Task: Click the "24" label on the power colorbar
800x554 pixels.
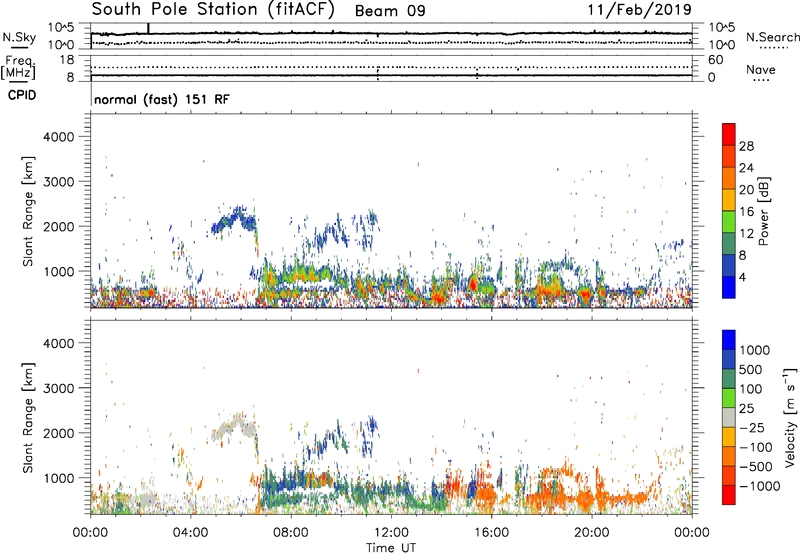Action: [x=746, y=168]
